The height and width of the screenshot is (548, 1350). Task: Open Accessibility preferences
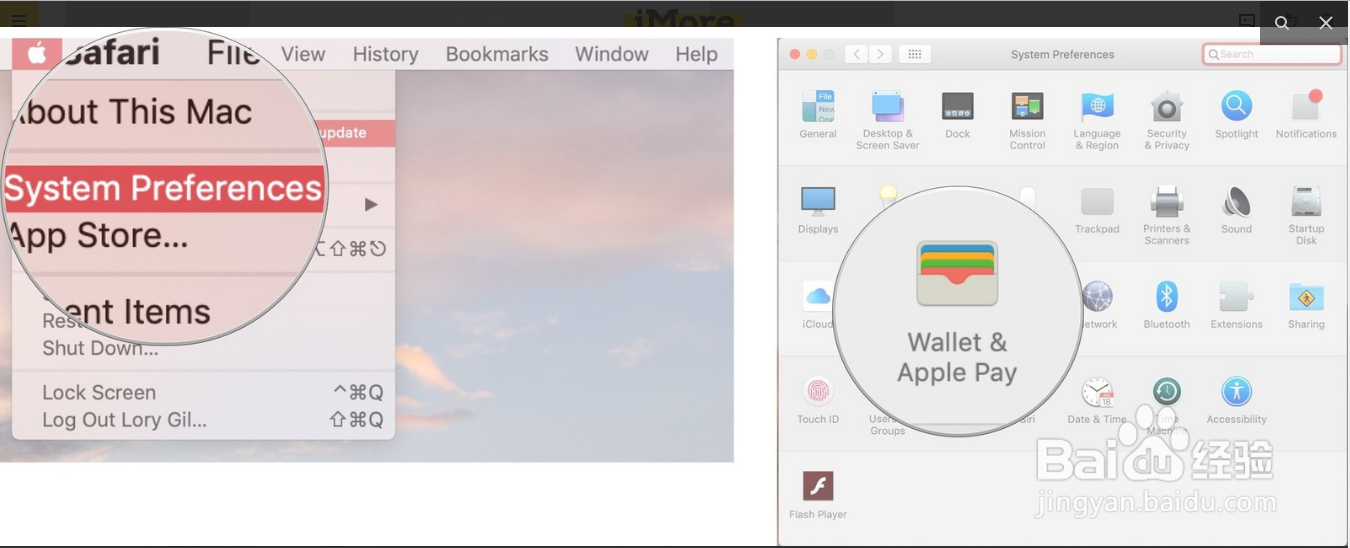pos(1236,399)
